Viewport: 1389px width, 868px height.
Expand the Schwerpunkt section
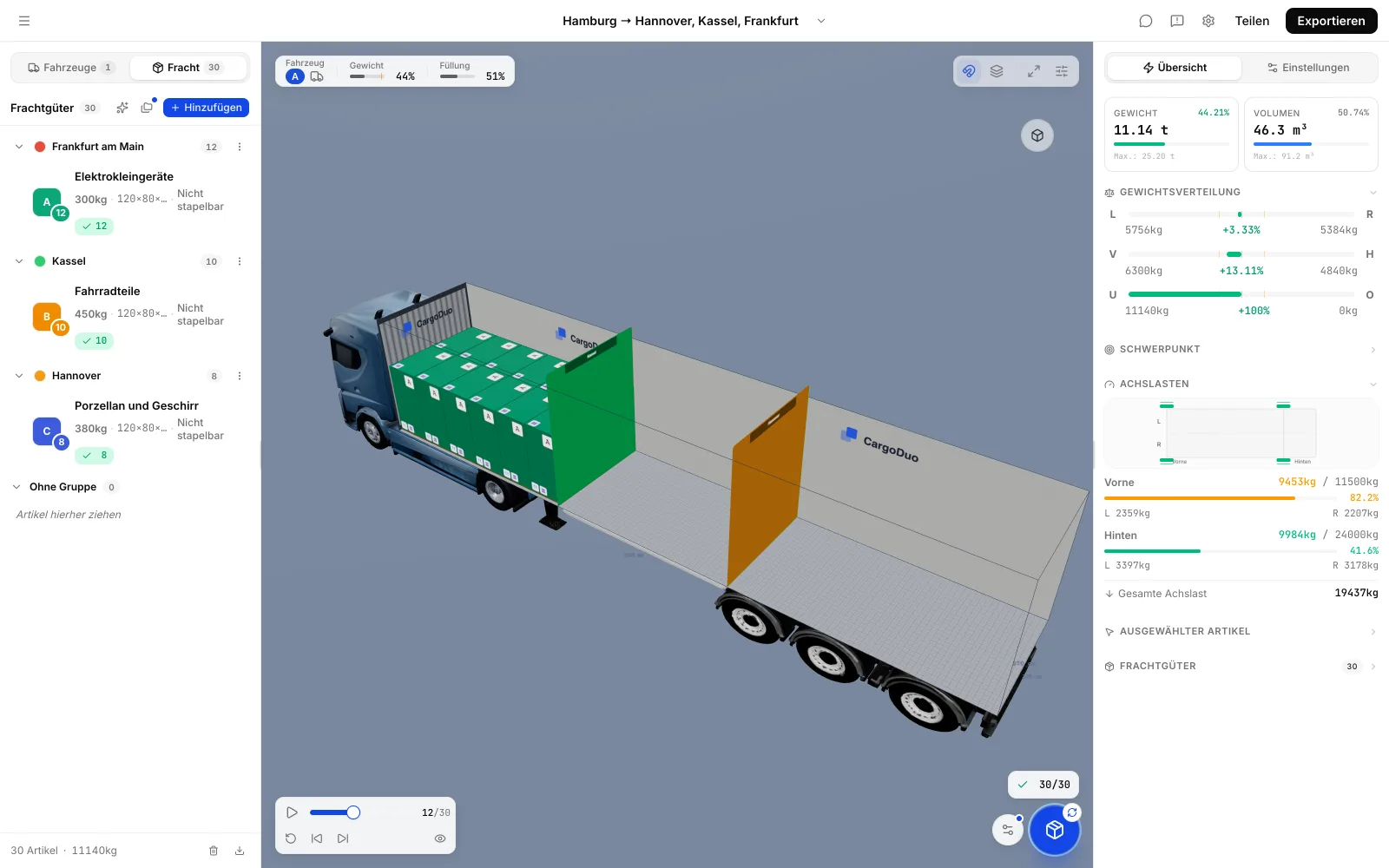pos(1373,350)
